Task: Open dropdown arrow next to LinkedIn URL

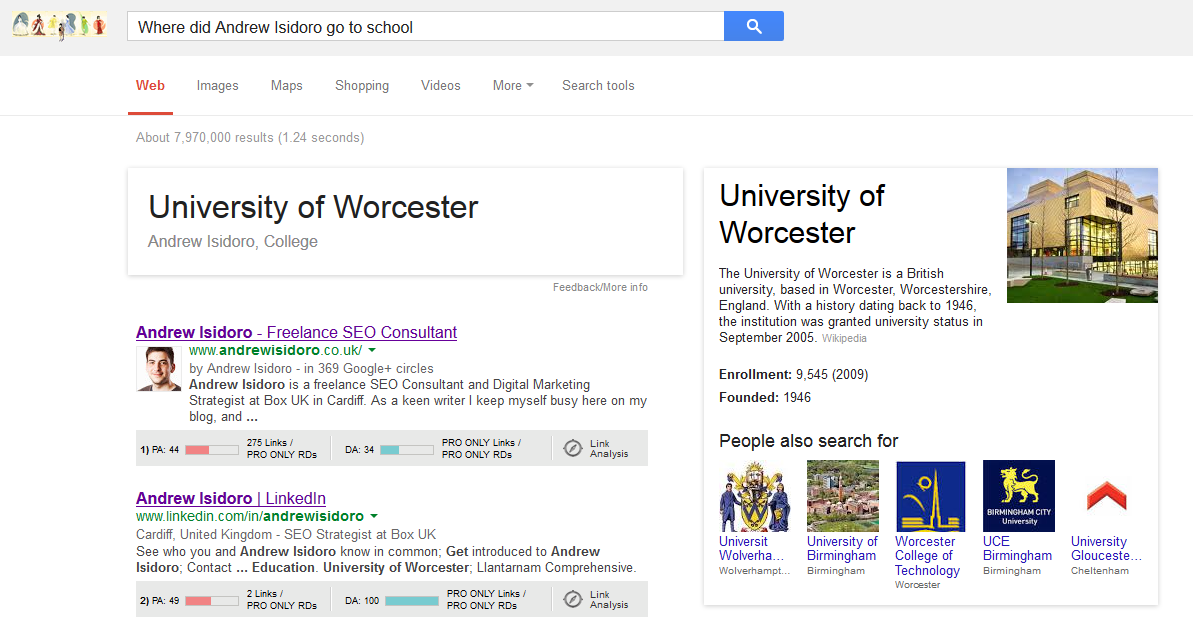Action: click(x=374, y=517)
